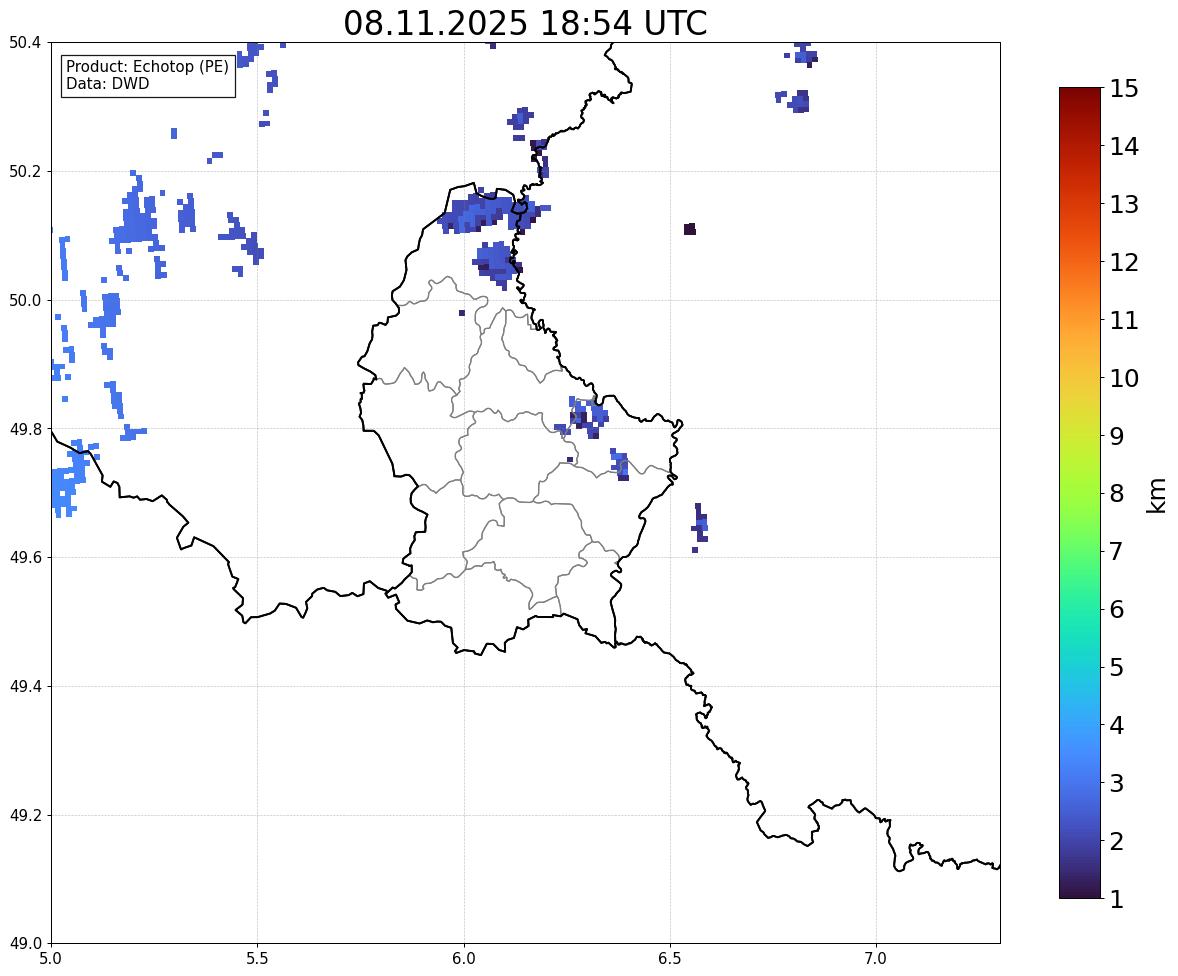Screen dimensions: 1178x976
Task: Pick latitude tick label "49.2"
Action: 25,815
